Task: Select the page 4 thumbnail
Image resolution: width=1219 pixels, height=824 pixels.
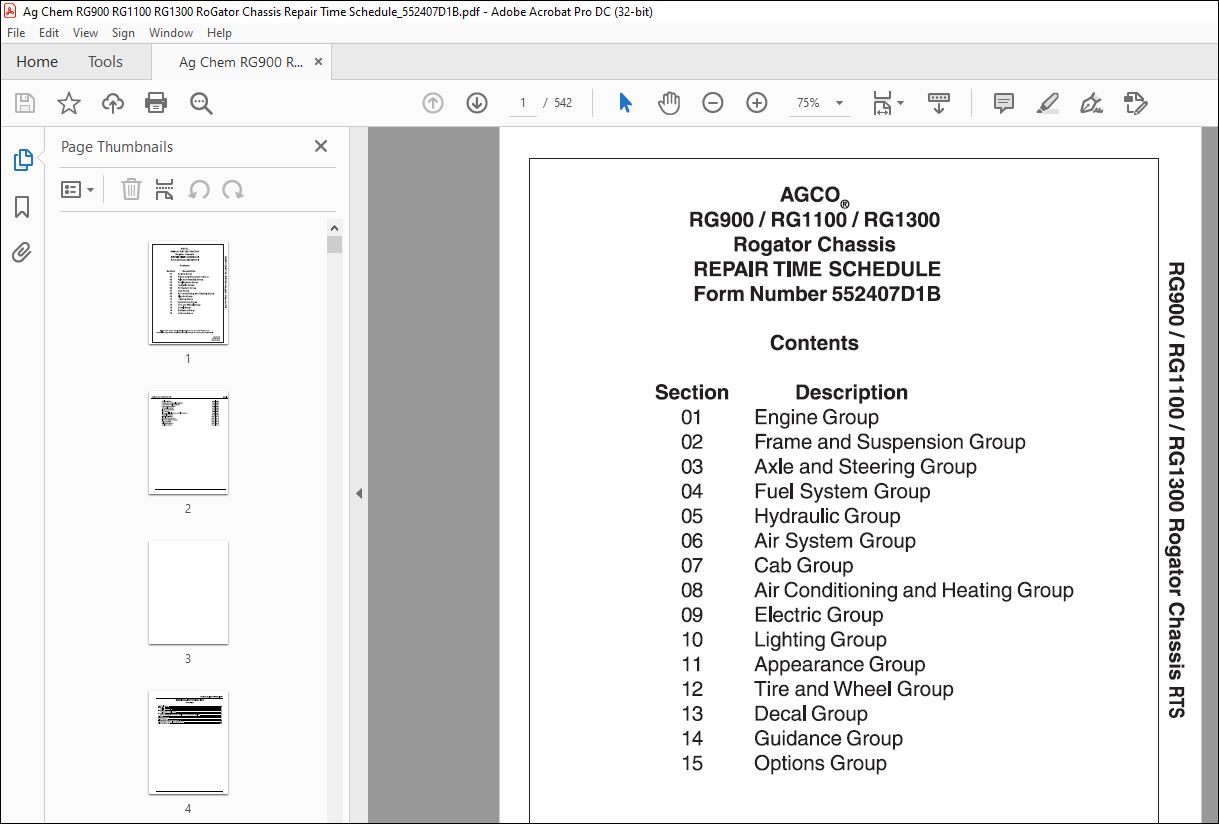Action: pyautogui.click(x=188, y=743)
